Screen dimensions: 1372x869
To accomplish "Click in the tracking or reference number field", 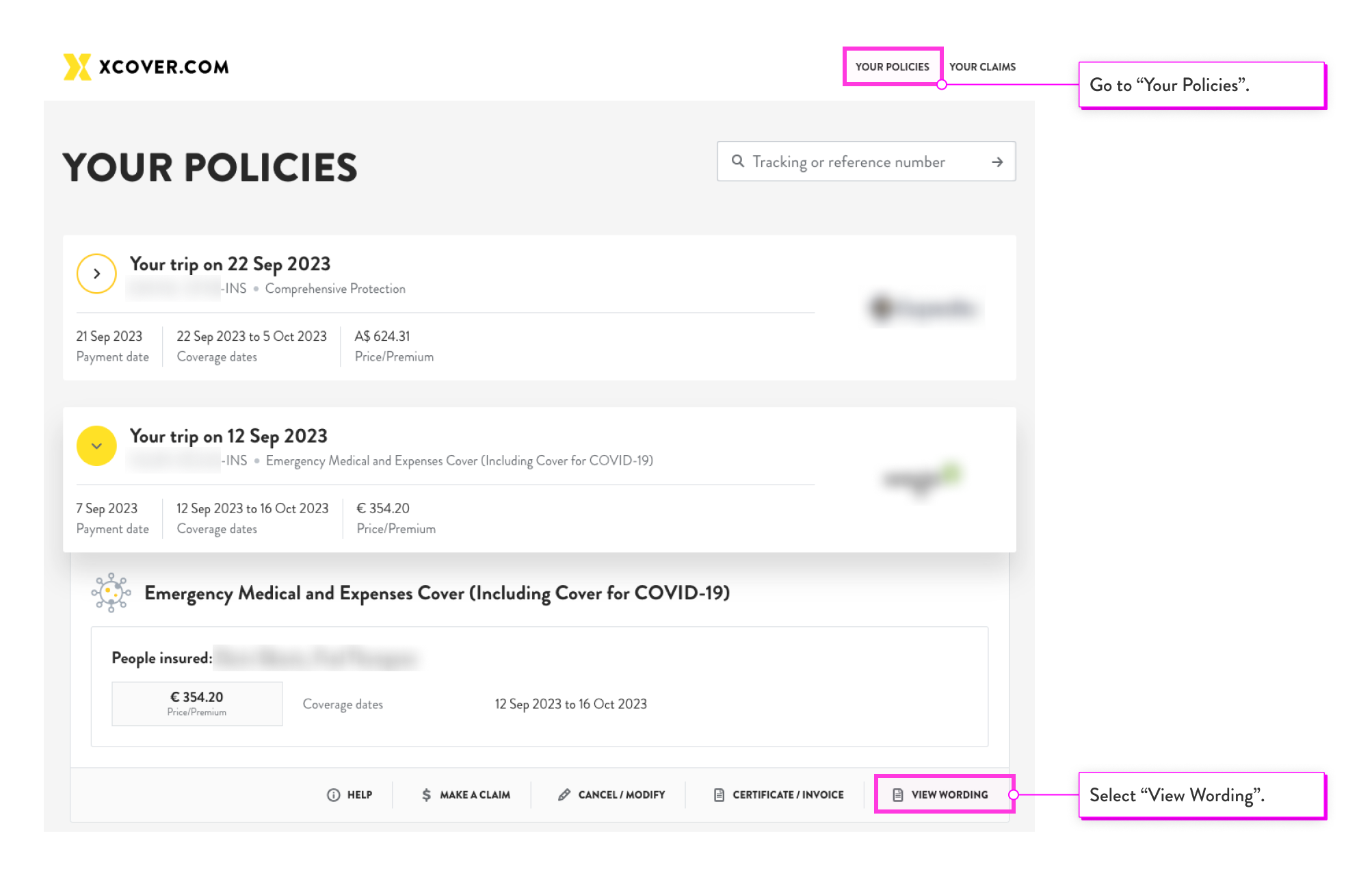I will [x=849, y=162].
